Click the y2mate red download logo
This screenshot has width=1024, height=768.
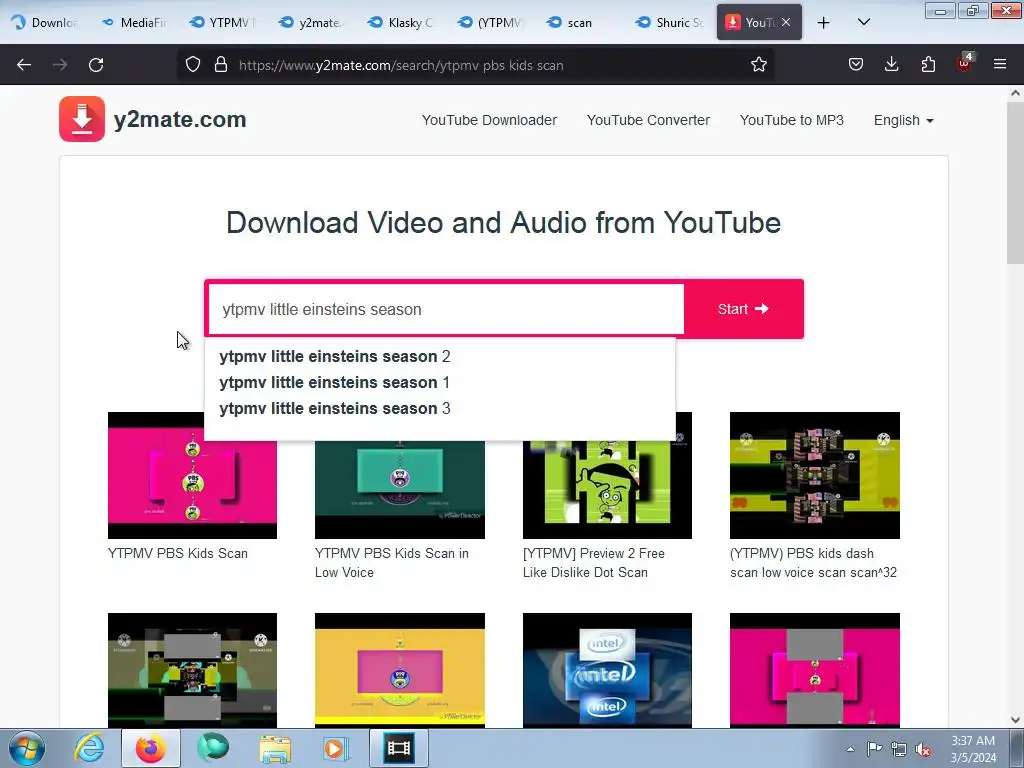pyautogui.click(x=82, y=119)
